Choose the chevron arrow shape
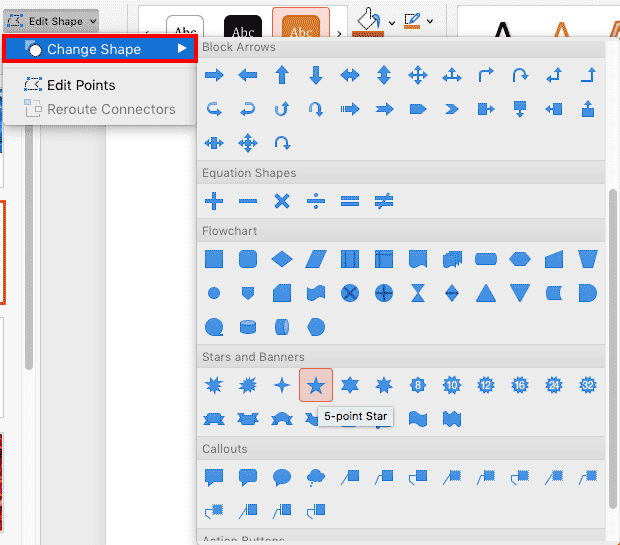The height and width of the screenshot is (545, 620). (452, 109)
